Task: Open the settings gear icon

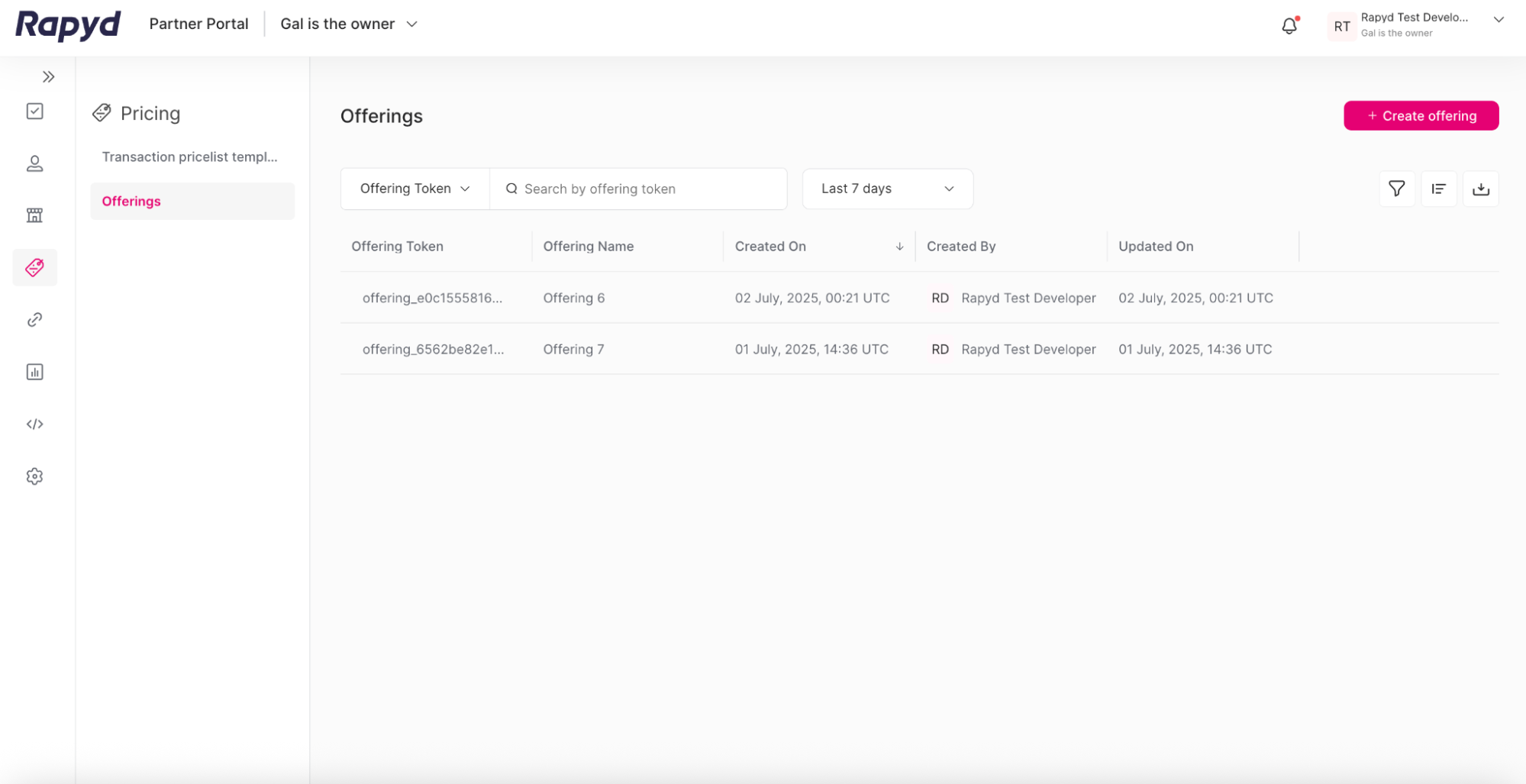Action: [x=34, y=476]
